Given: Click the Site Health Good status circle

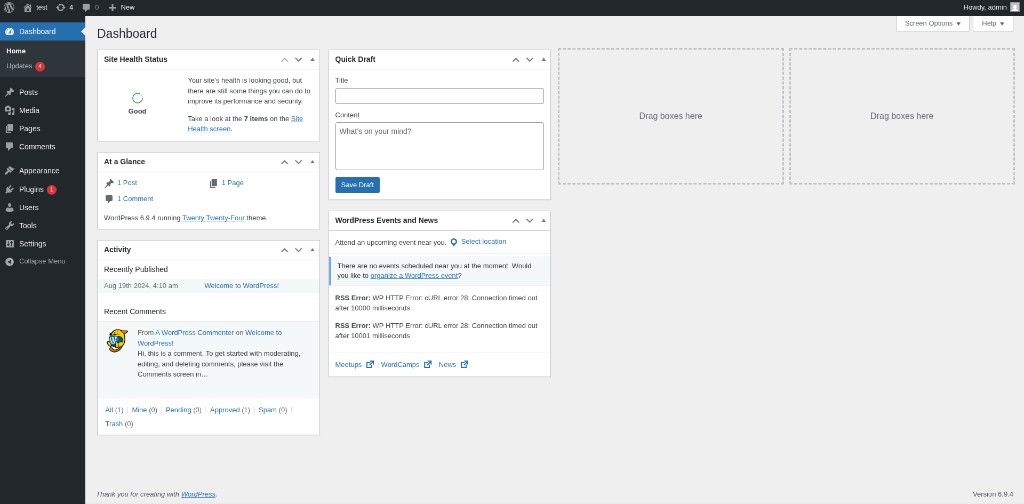Looking at the screenshot, I should click(x=137, y=98).
